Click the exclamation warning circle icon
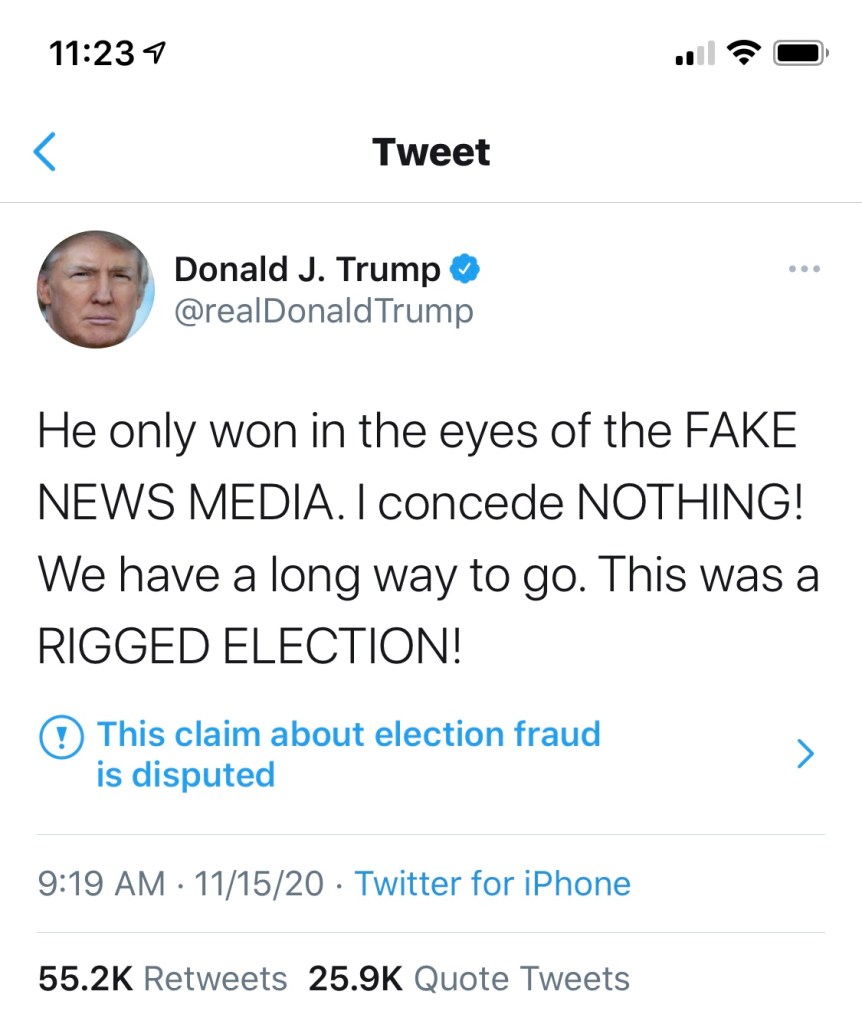This screenshot has height=1024, width=862. click(x=61, y=737)
